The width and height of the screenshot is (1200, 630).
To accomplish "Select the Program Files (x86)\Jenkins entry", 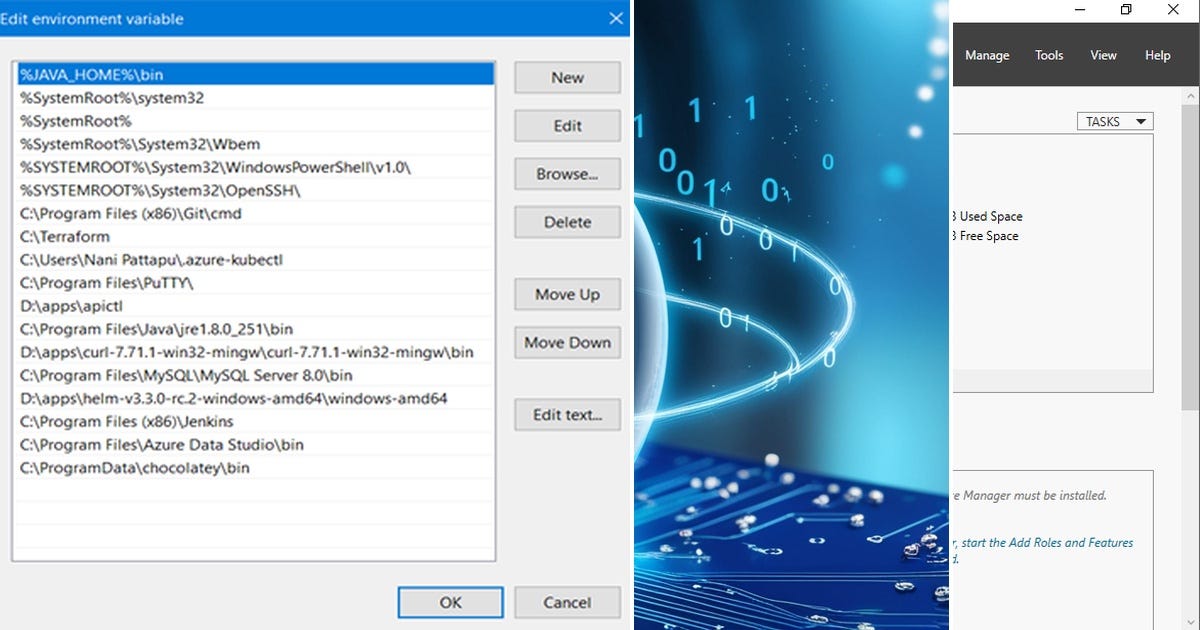I will click(x=255, y=421).
